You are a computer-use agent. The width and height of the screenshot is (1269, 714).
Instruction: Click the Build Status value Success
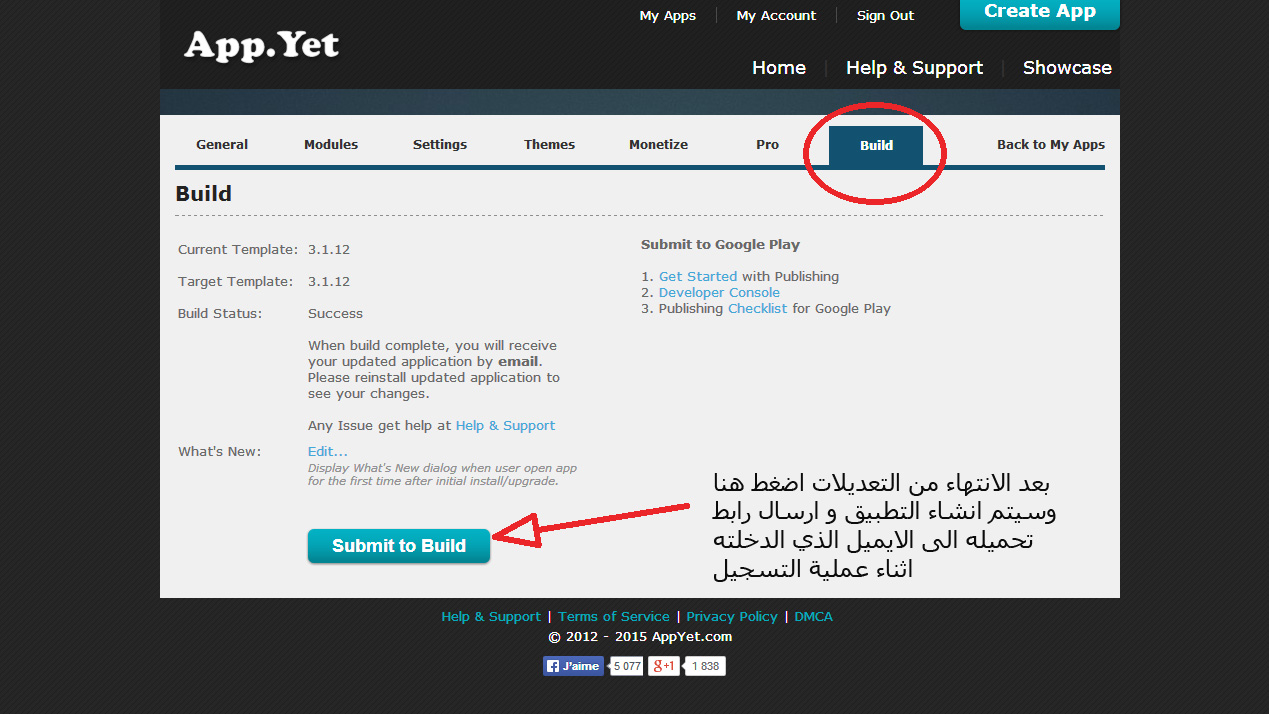[335, 314]
